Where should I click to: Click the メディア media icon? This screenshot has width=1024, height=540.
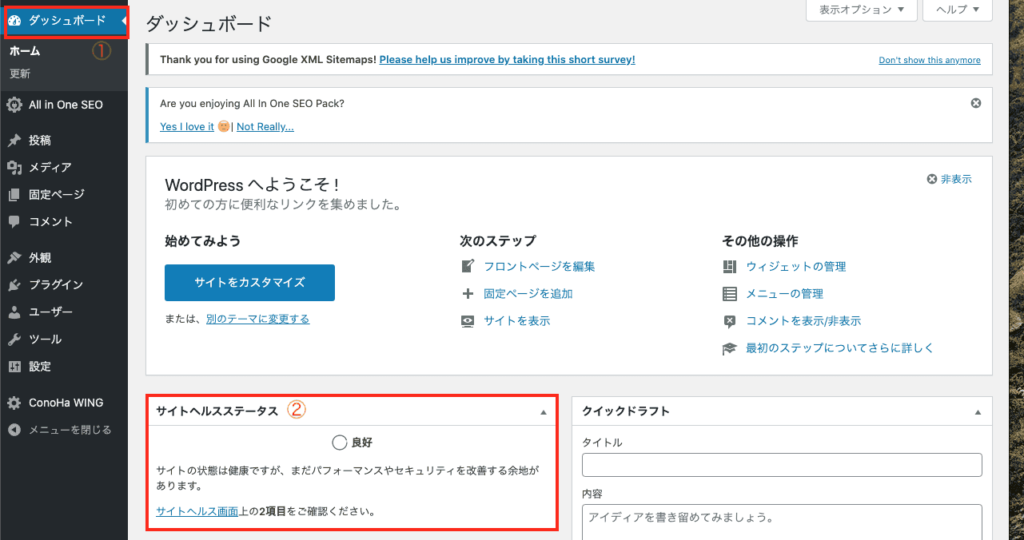click(x=14, y=168)
